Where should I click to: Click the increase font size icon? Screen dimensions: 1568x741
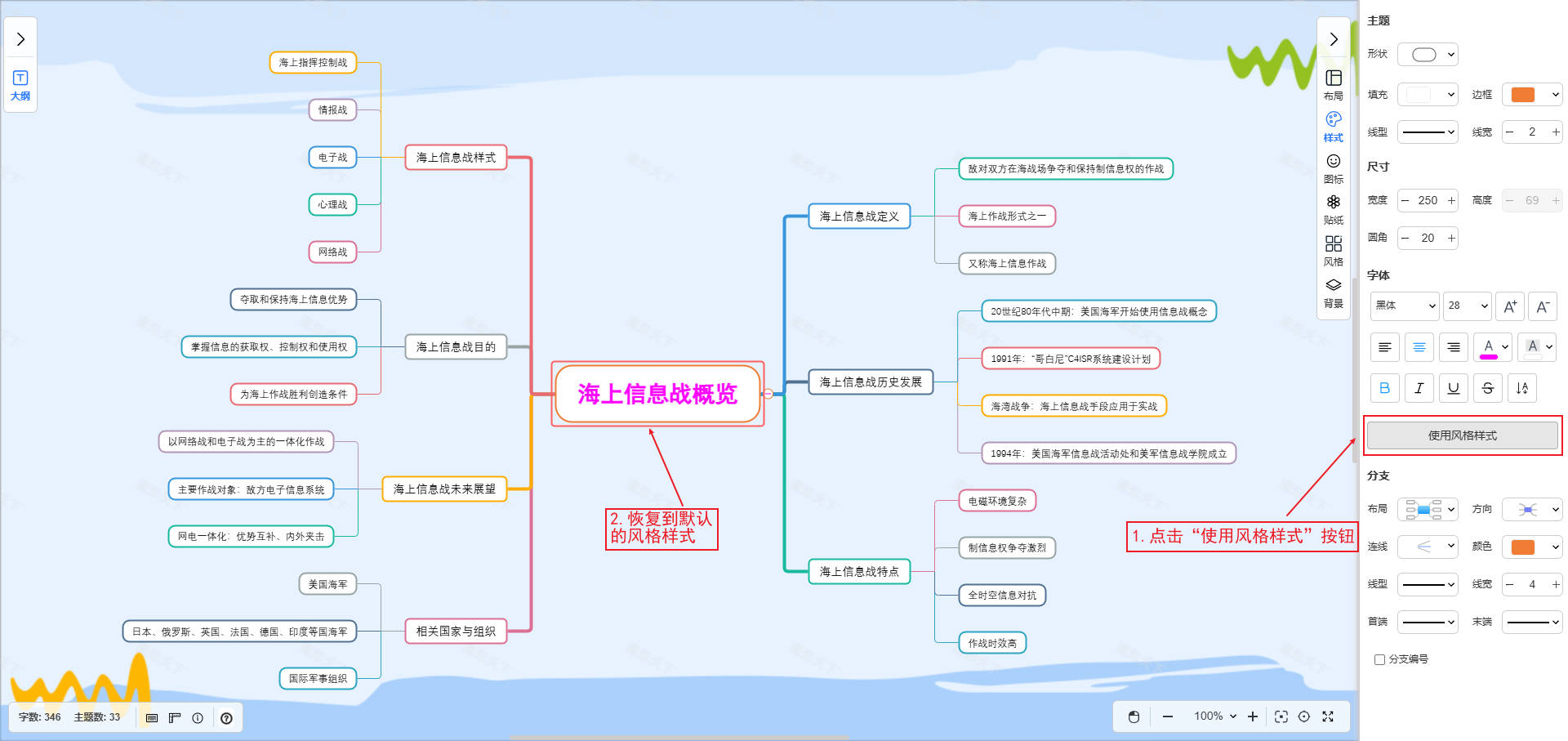point(1510,306)
